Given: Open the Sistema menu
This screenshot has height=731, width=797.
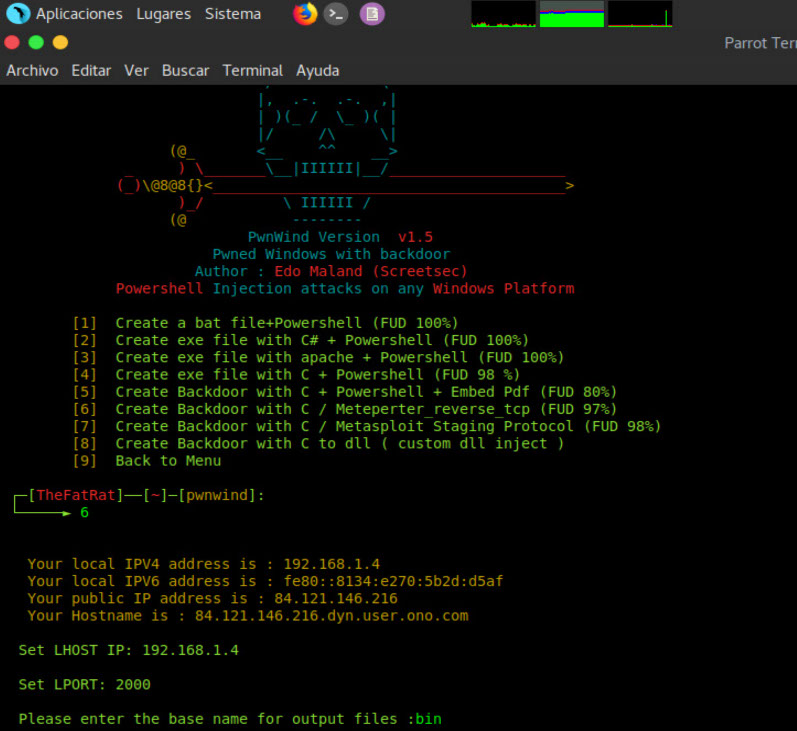Looking at the screenshot, I should tap(233, 14).
